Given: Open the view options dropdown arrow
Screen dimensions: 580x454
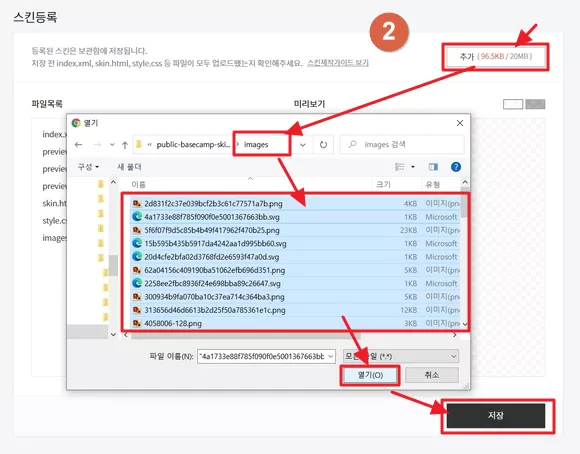Looking at the screenshot, I should pyautogui.click(x=413, y=167).
